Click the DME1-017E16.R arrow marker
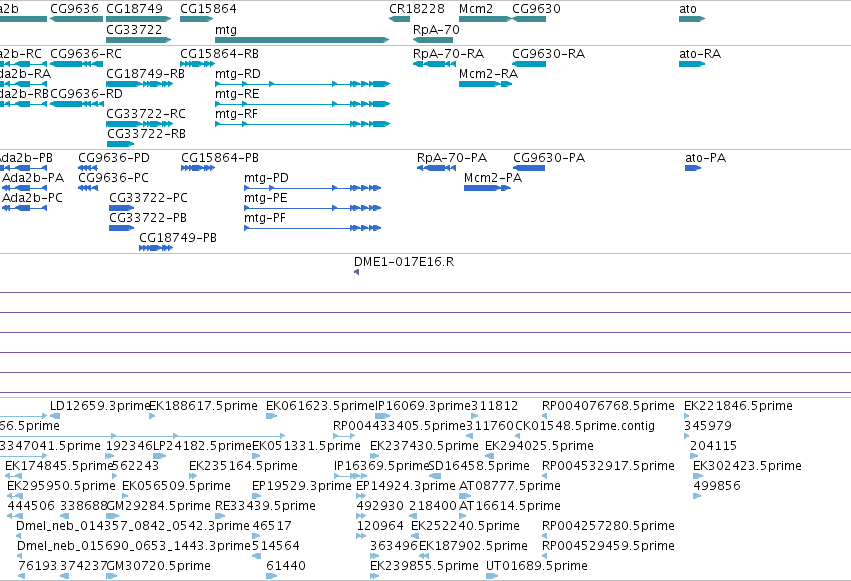851x581 pixels. (x=357, y=272)
